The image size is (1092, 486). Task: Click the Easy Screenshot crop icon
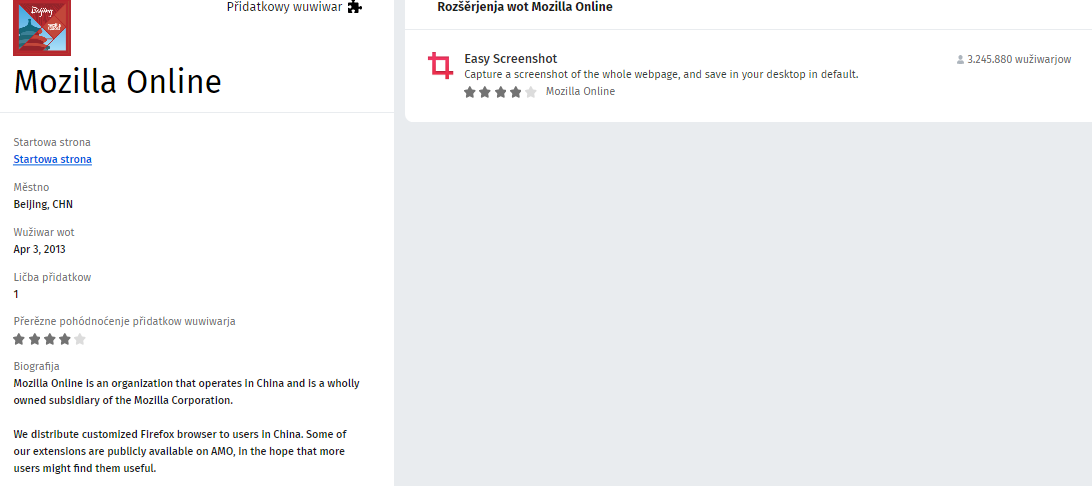[440, 65]
